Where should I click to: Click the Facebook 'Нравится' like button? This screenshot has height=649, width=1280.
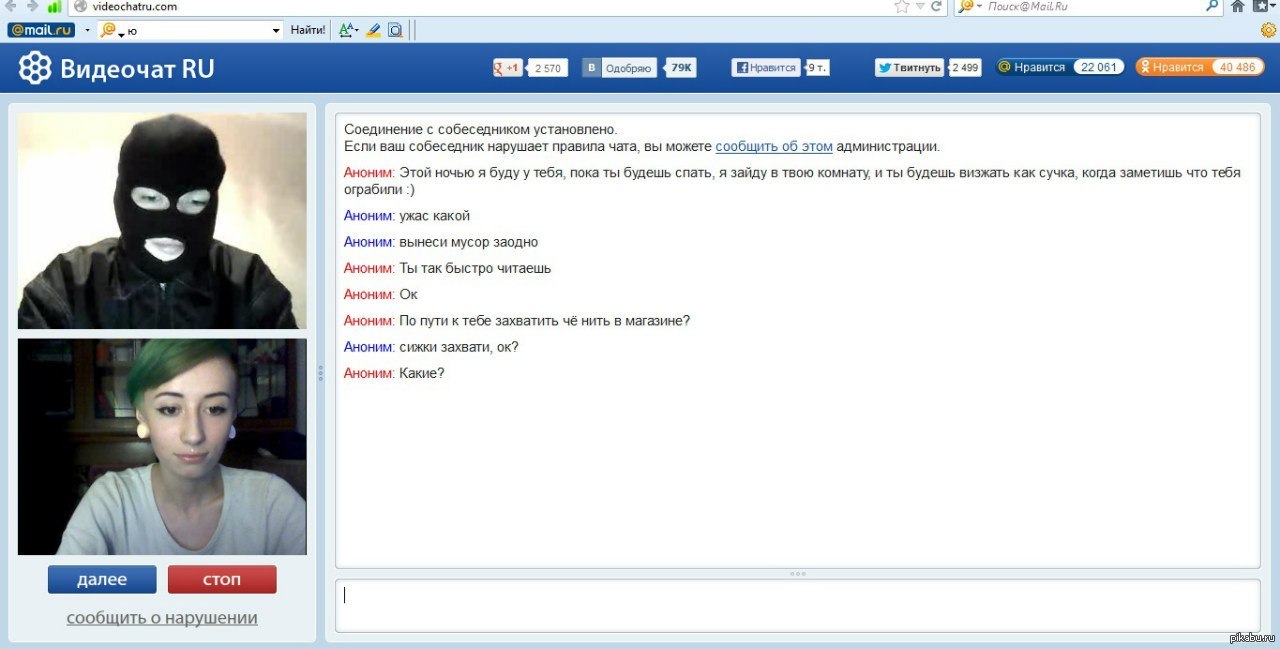765,68
